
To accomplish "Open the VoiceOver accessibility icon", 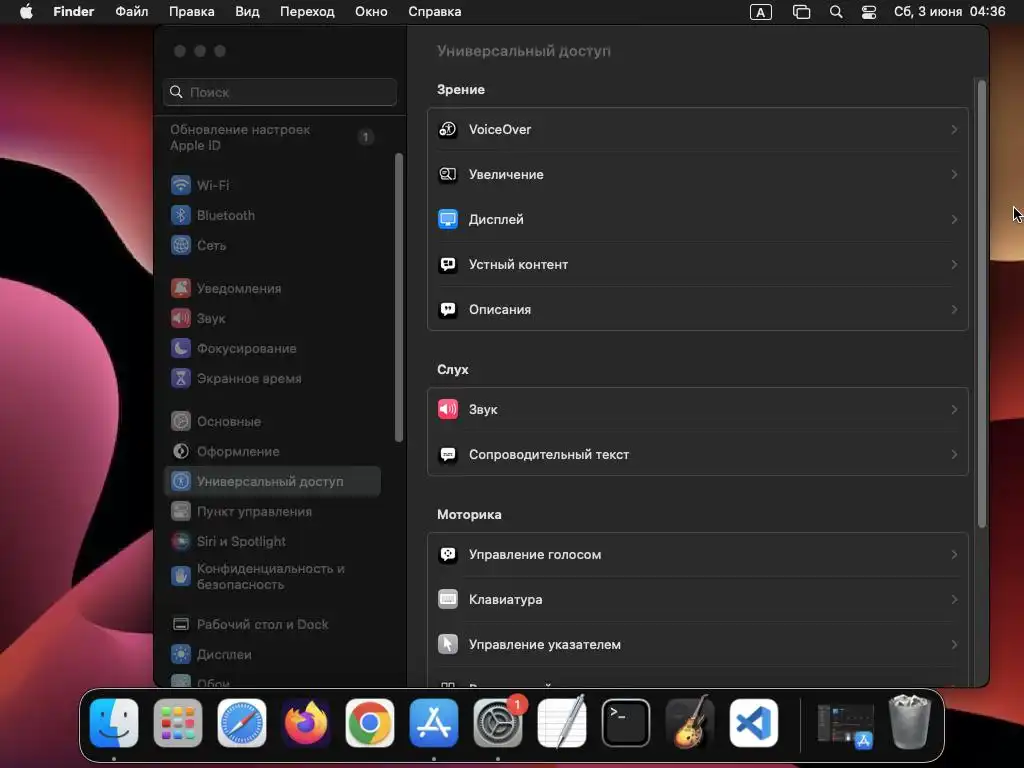I will 447,129.
